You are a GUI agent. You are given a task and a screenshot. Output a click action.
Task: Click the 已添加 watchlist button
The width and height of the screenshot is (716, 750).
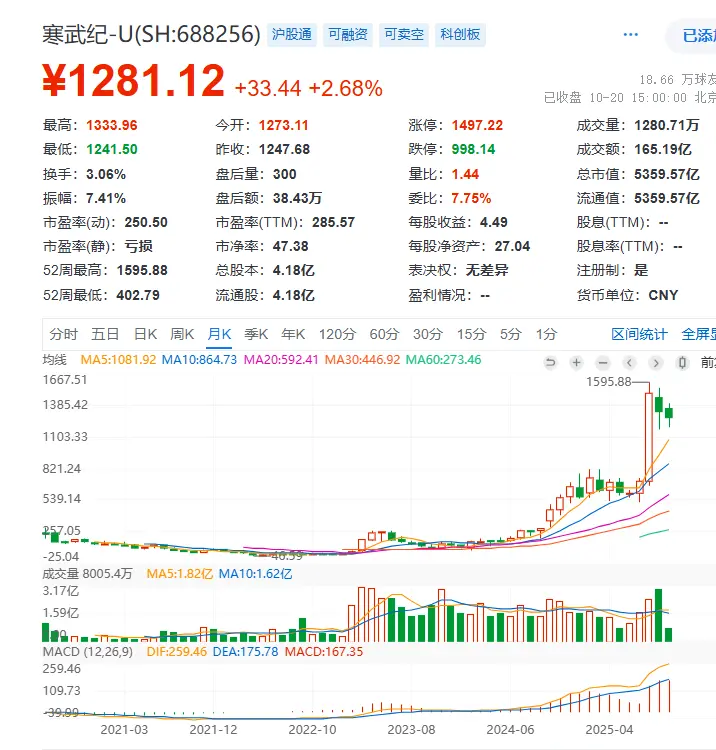tap(697, 35)
